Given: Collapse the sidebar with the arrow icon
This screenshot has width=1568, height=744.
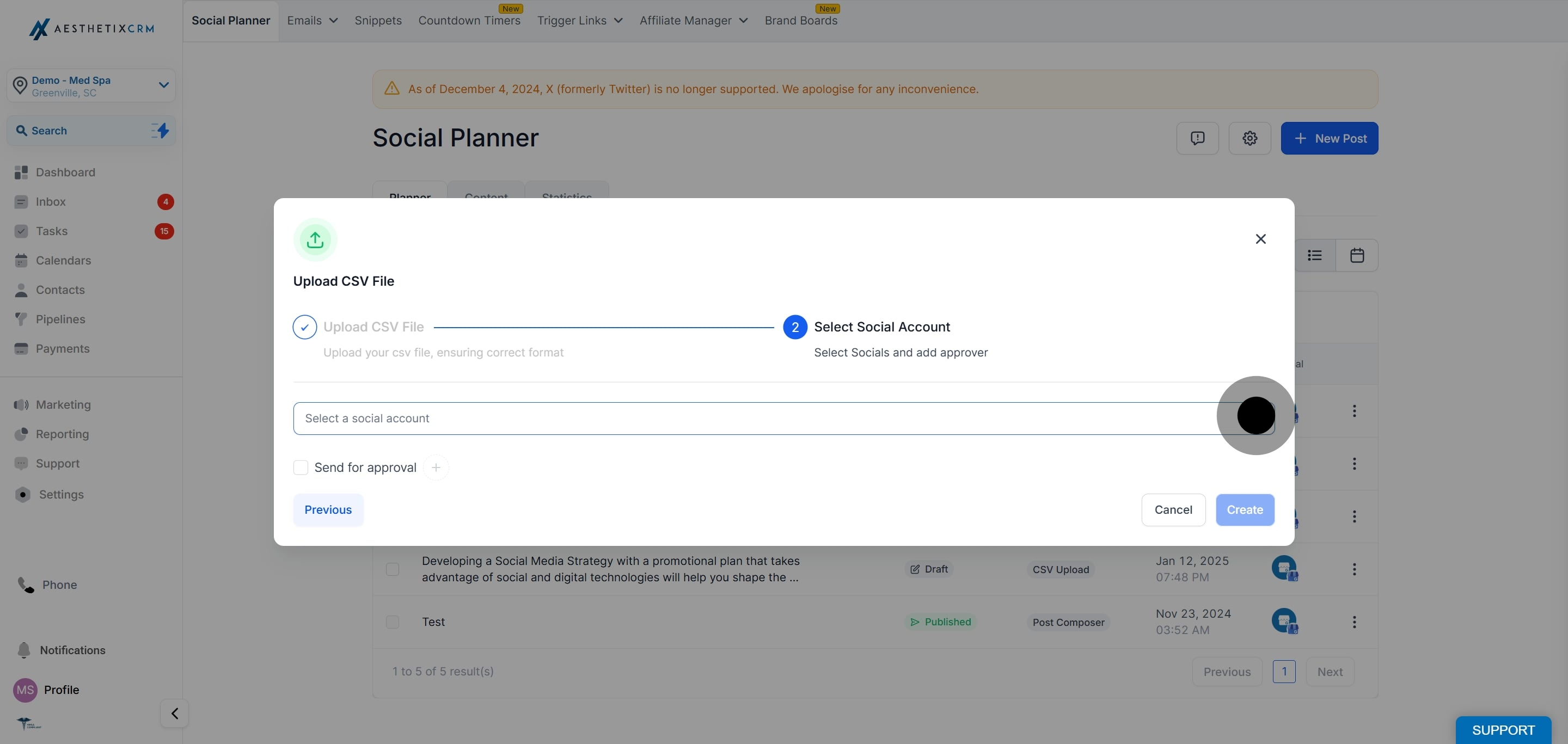Looking at the screenshot, I should pyautogui.click(x=175, y=713).
